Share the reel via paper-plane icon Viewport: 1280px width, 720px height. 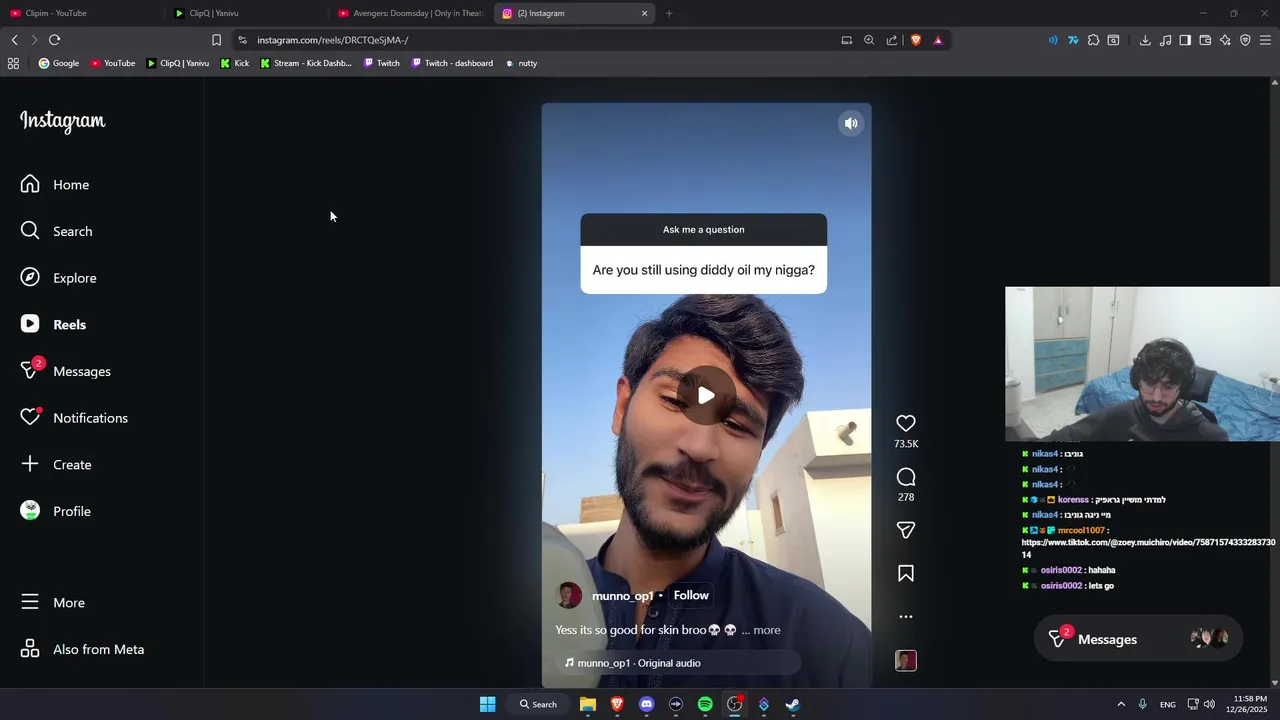(x=906, y=530)
